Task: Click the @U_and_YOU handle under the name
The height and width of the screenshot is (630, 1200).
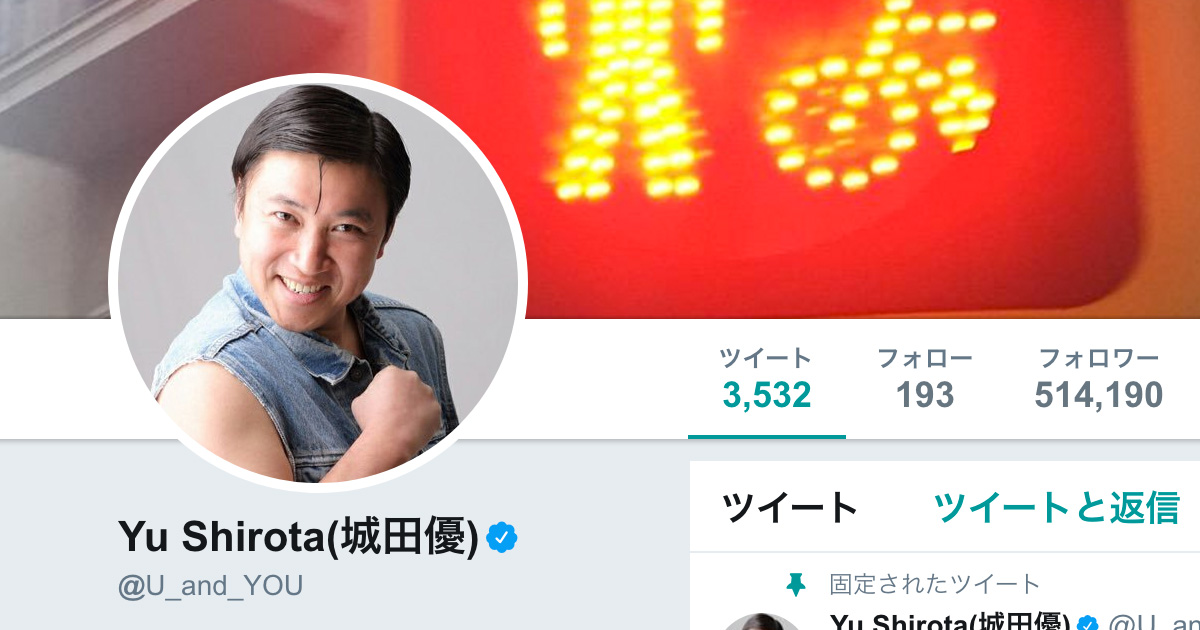Action: click(210, 586)
